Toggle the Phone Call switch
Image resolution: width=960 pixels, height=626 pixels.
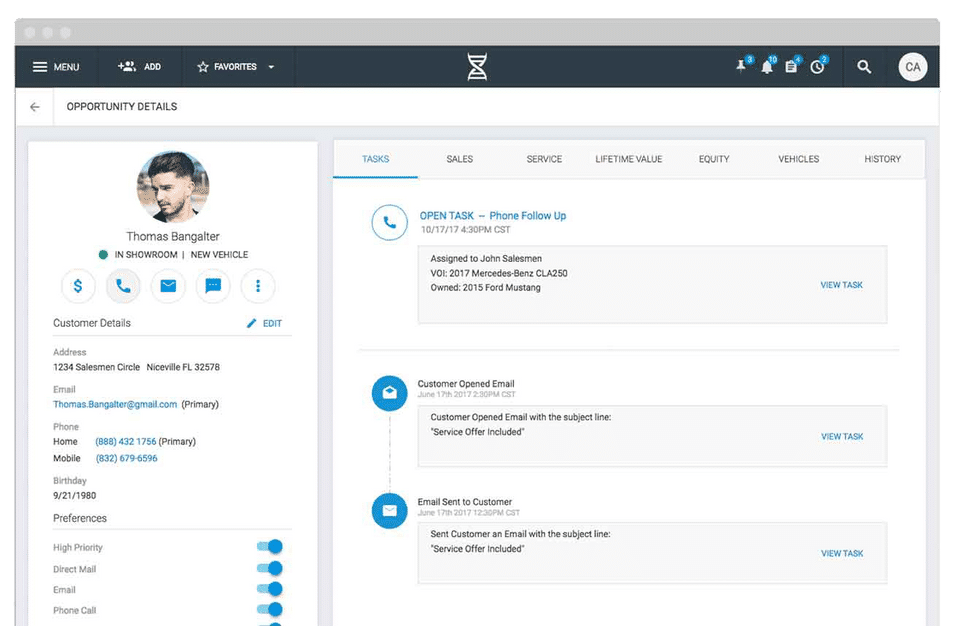[x=270, y=609]
